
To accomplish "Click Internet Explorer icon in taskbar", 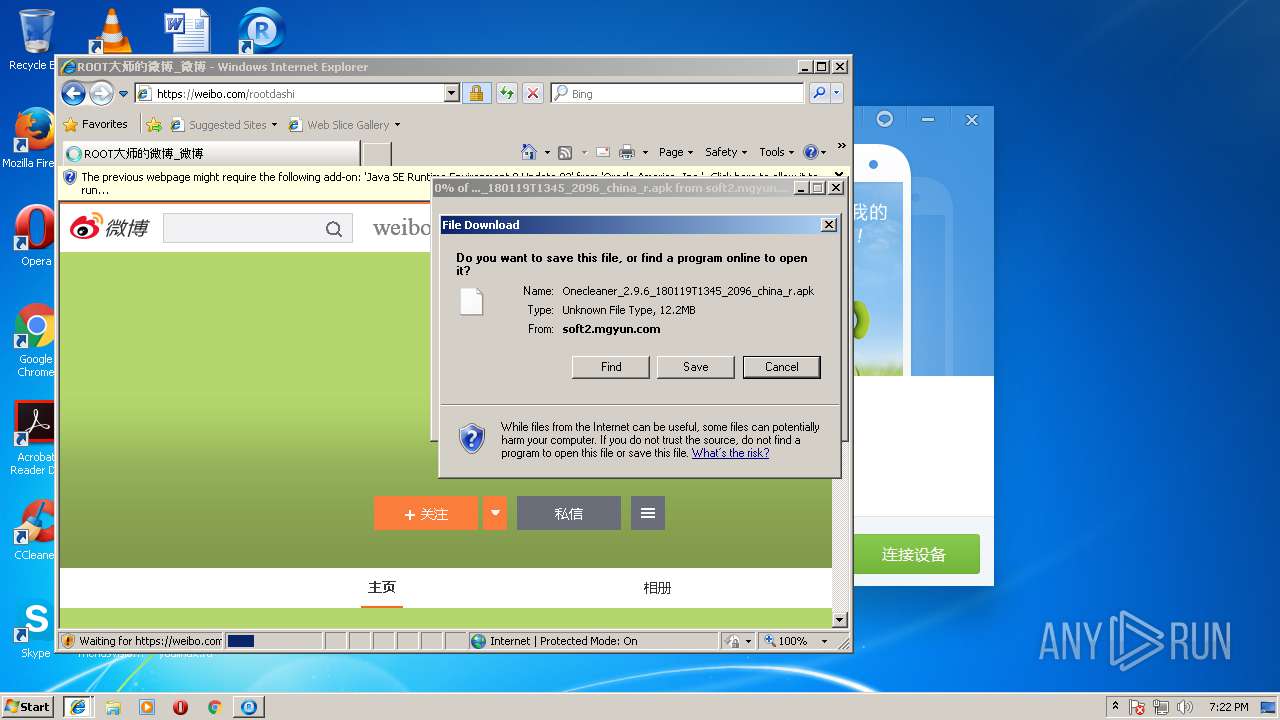I will (78, 706).
